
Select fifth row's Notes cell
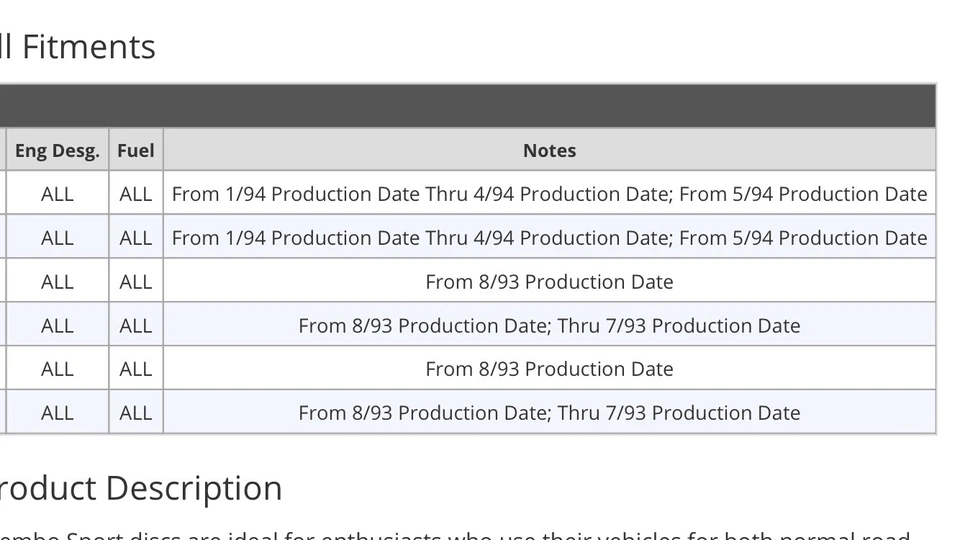(549, 369)
